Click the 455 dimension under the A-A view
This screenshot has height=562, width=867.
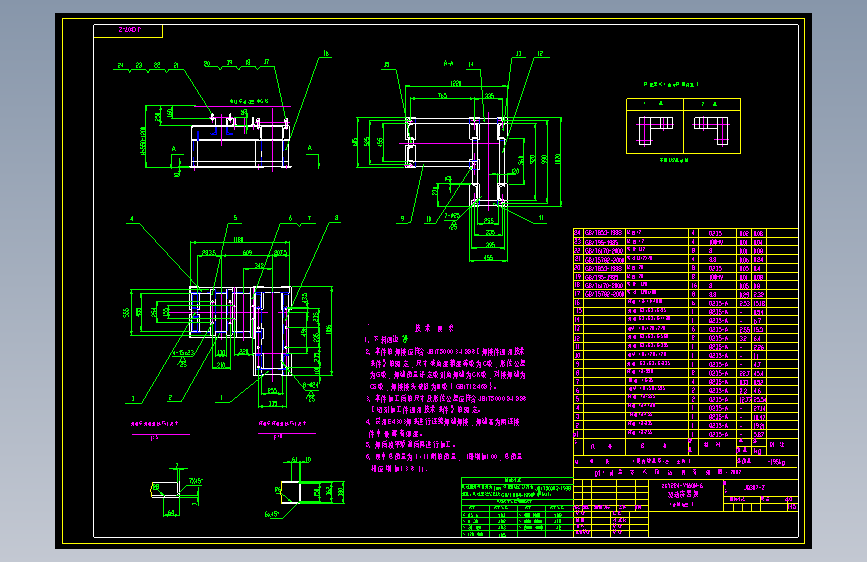pyautogui.click(x=488, y=258)
